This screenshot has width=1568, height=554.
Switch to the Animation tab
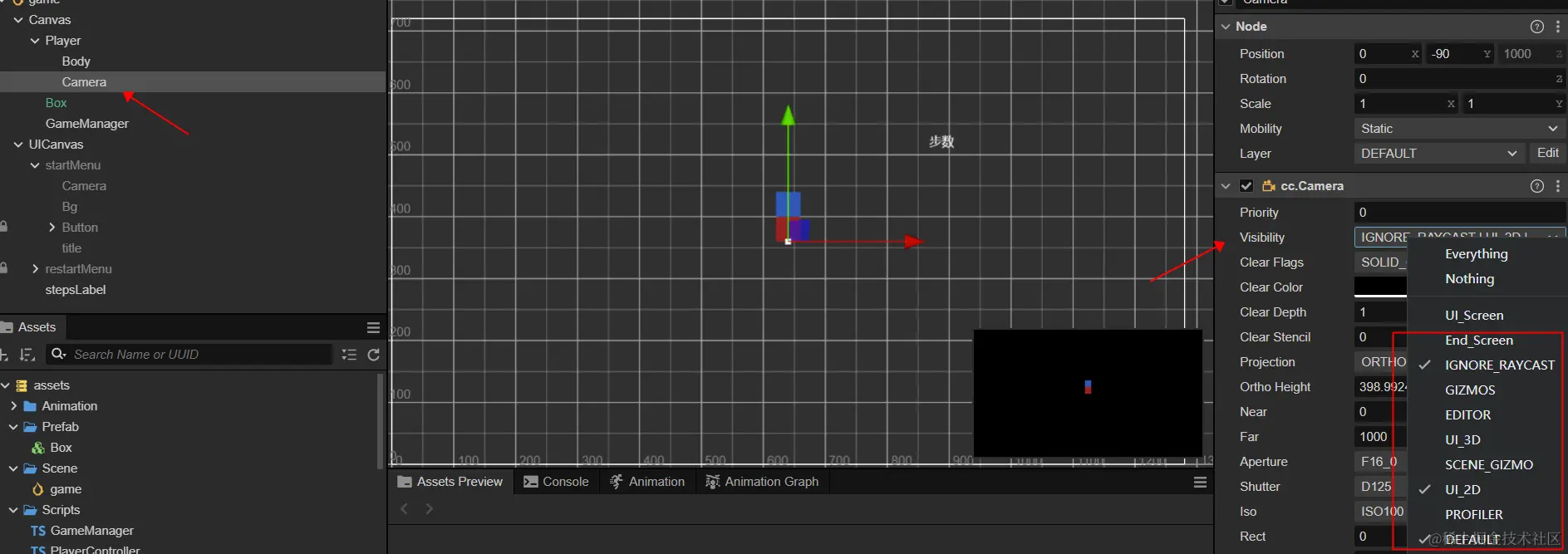pyautogui.click(x=647, y=482)
